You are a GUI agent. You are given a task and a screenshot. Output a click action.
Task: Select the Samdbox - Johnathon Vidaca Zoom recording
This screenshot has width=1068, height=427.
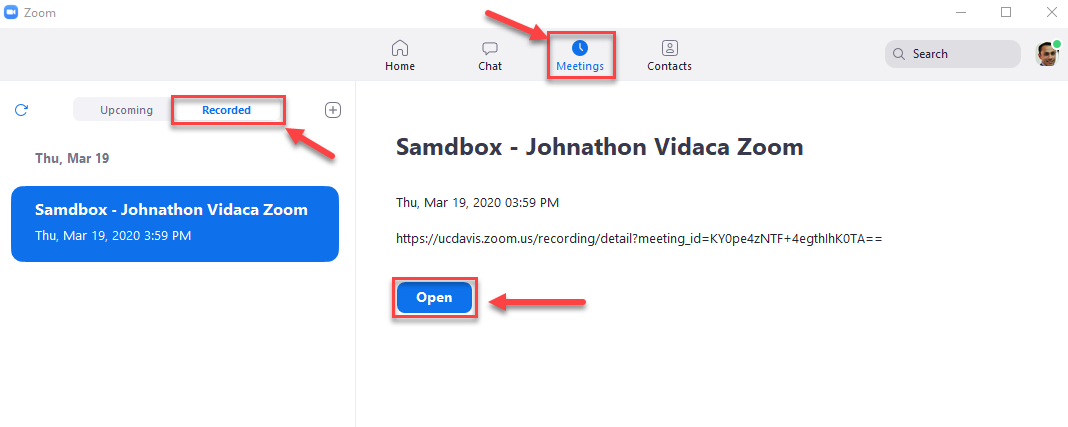coord(175,223)
